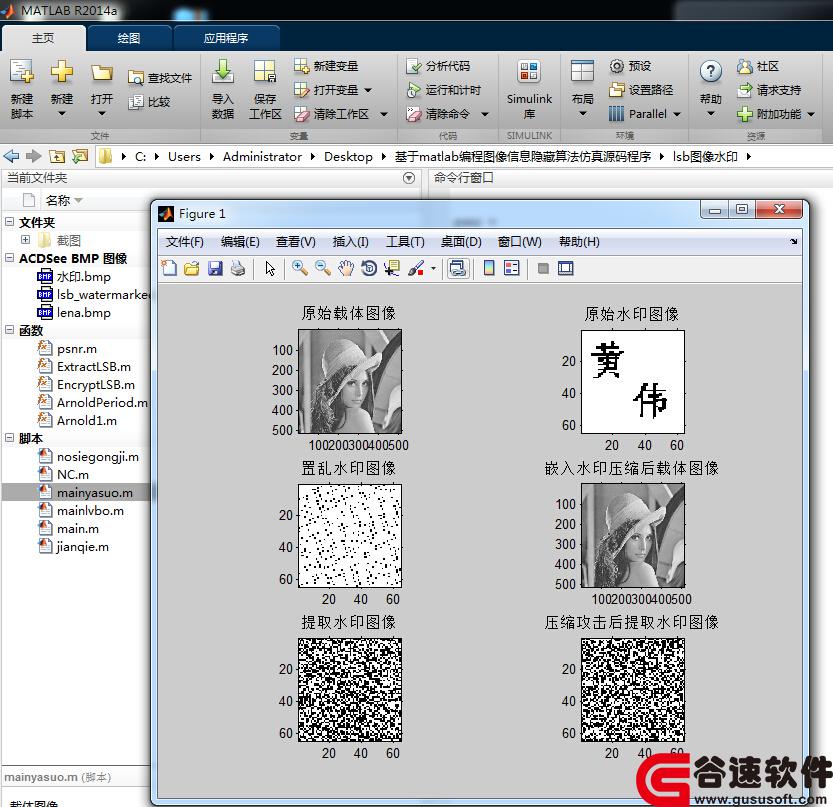Select the Zoom Out tool
The height and width of the screenshot is (807, 833).
point(322,268)
